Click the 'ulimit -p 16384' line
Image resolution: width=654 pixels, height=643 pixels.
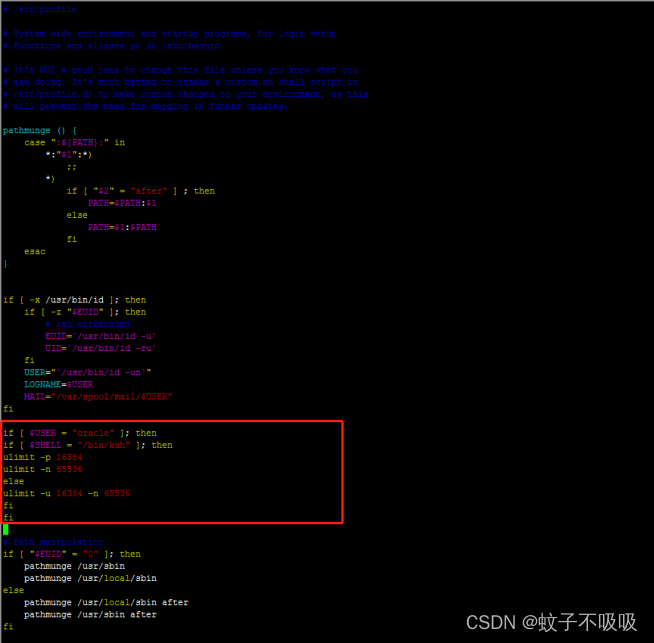tap(43, 457)
